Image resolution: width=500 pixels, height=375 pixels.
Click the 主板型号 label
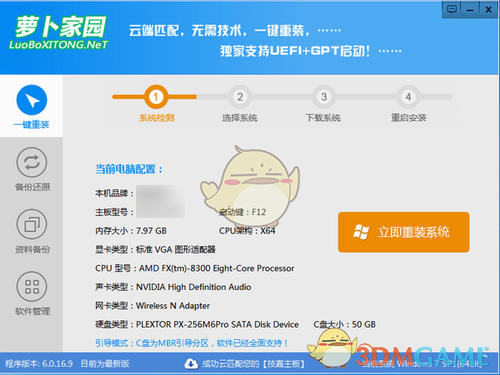114,212
